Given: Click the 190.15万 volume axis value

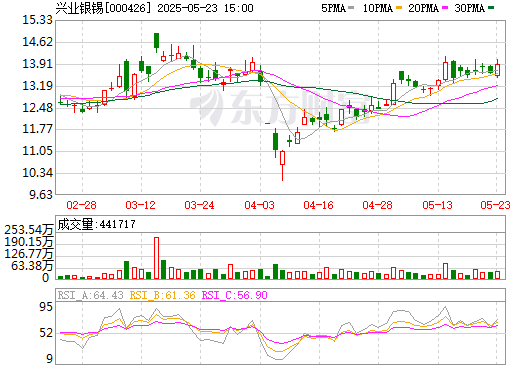Looking at the screenshot, I should [x=29, y=242].
